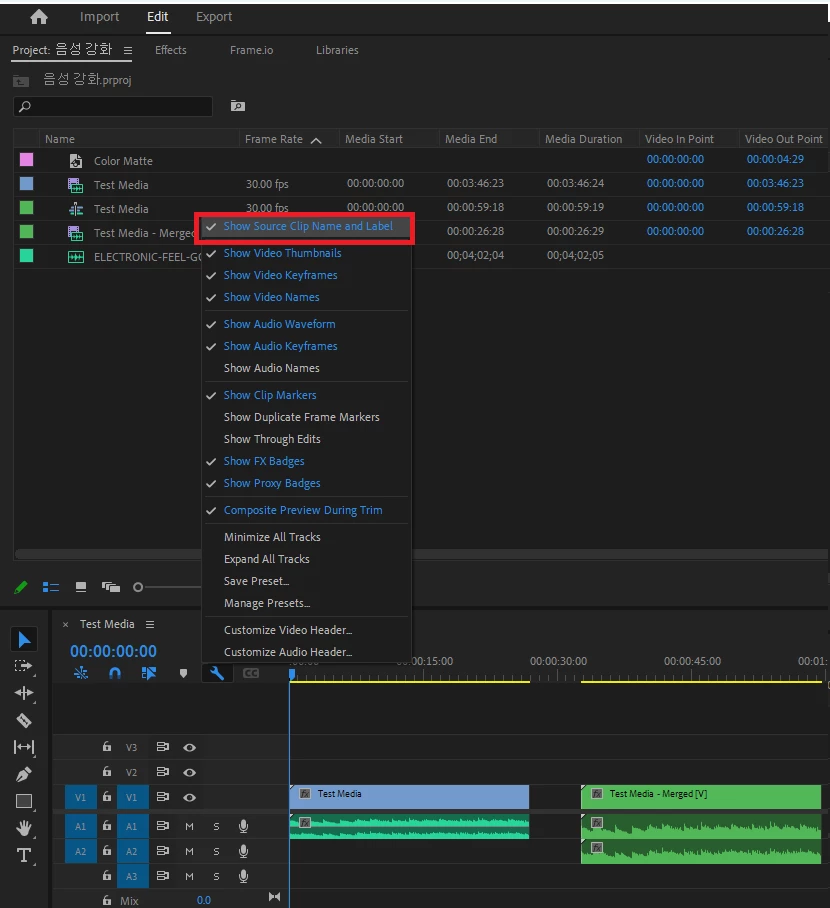This screenshot has width=830, height=908.
Task: Toggle sync lock on track V3
Action: (x=163, y=747)
